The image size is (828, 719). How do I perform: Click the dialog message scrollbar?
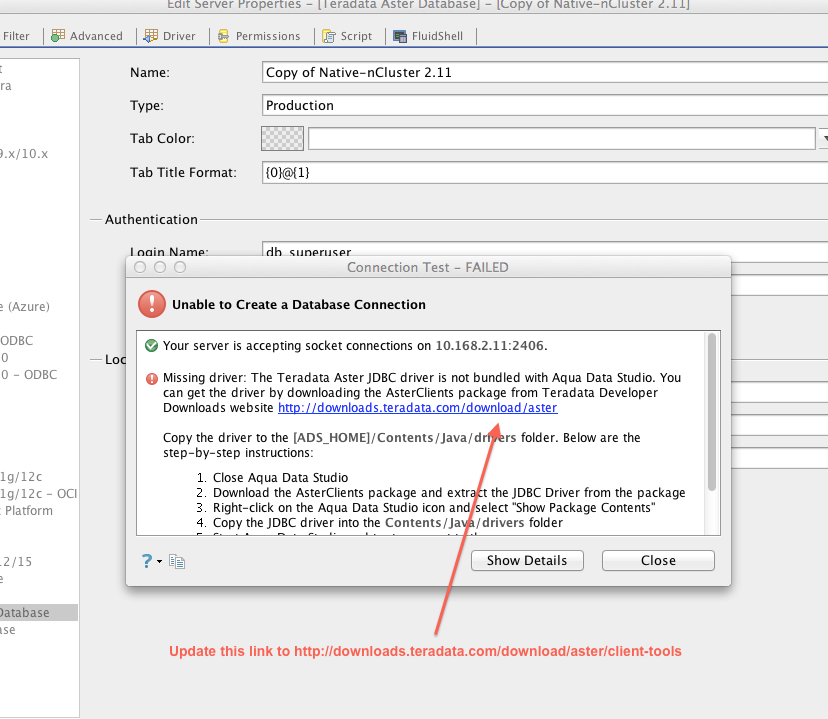pyautogui.click(x=712, y=412)
